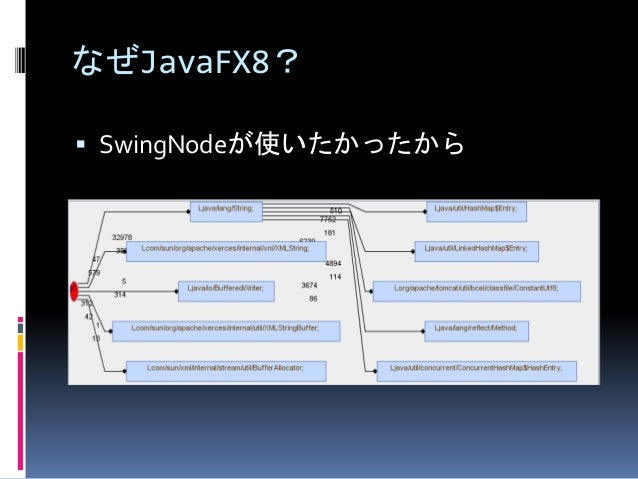Click the red root node in the graph
Image resolution: width=638 pixels, height=479 pixels.
(x=74, y=291)
